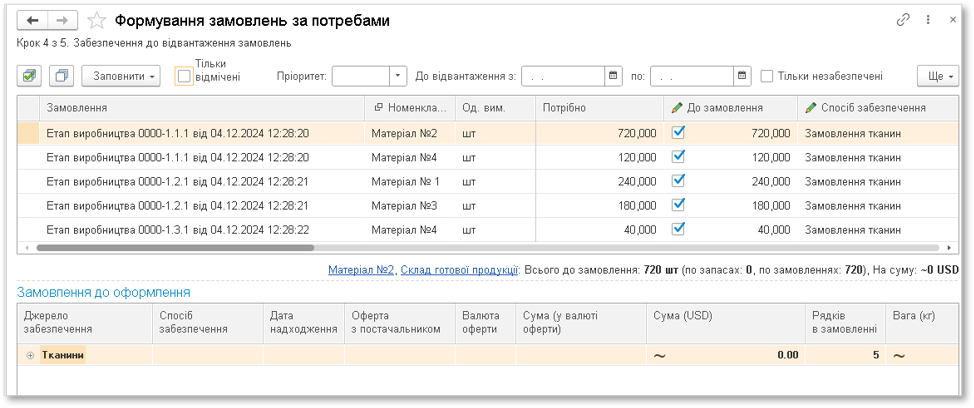The width and height of the screenshot is (974, 408).
Task: Click the check all rows toolbar icon
Action: [x=31, y=76]
